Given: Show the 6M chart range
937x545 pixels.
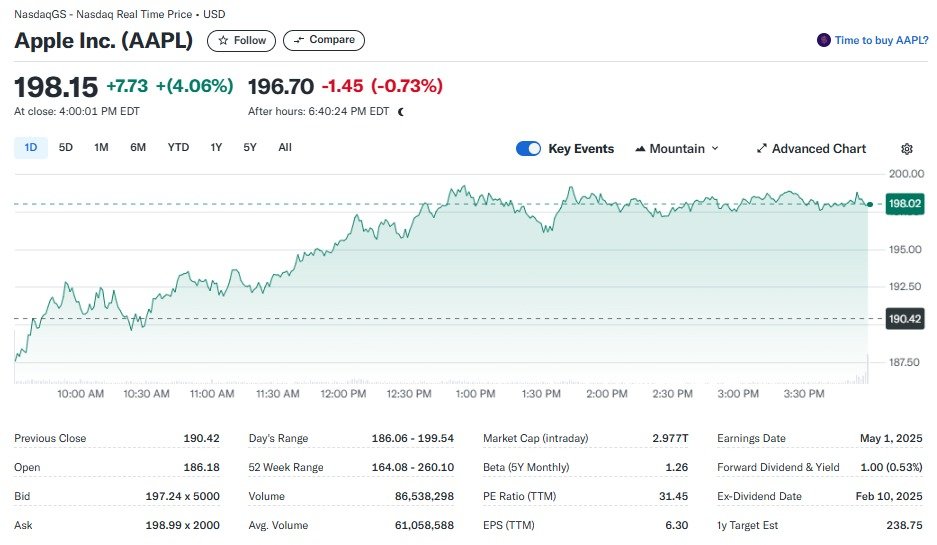Looking at the screenshot, I should 138,148.
